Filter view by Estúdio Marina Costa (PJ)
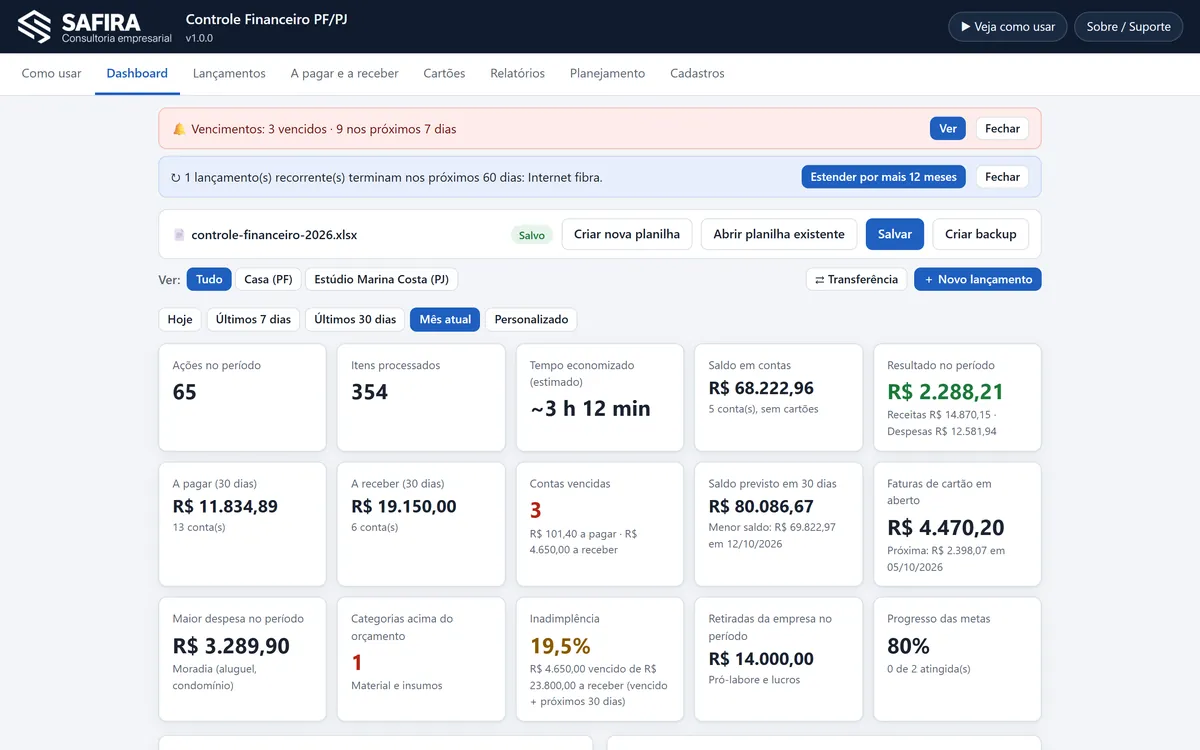Viewport: 1200px width, 750px height. point(381,279)
